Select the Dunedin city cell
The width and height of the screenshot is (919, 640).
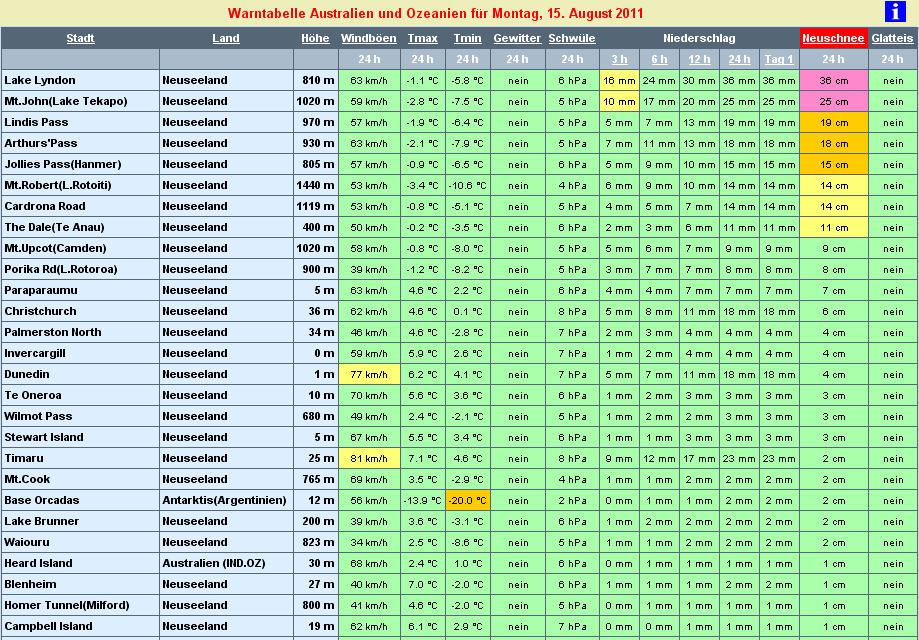tap(80, 375)
